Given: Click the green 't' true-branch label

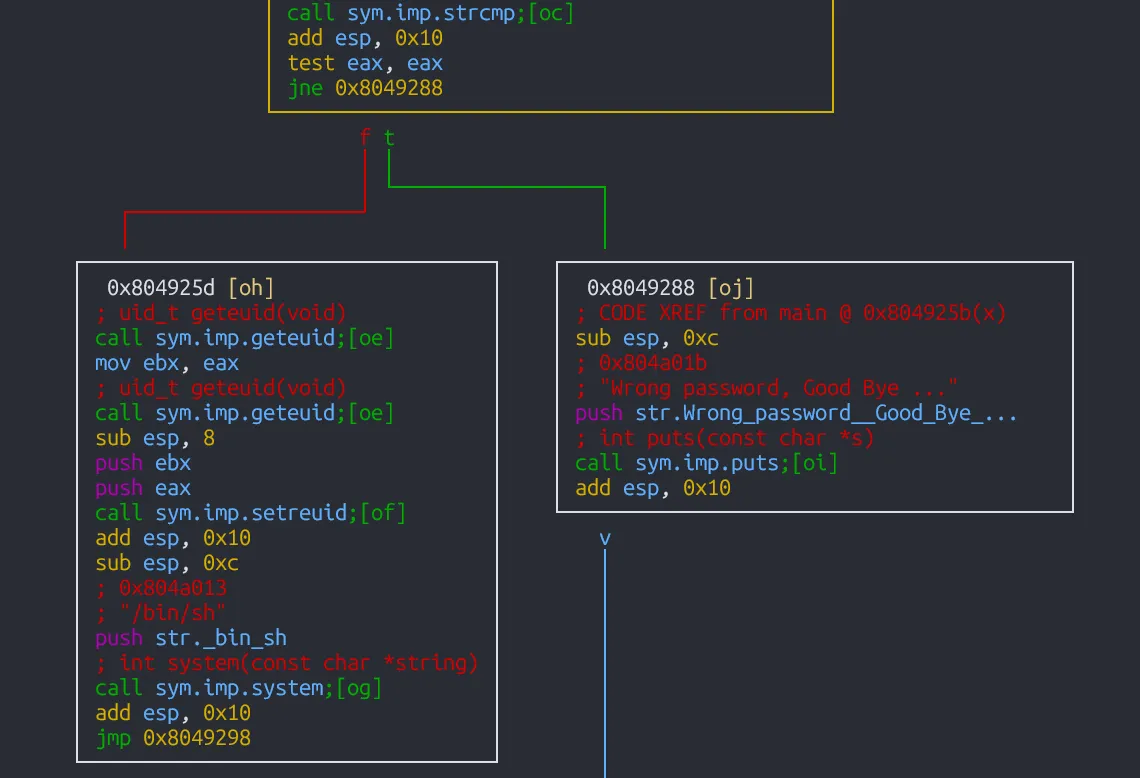Looking at the screenshot, I should point(389,138).
